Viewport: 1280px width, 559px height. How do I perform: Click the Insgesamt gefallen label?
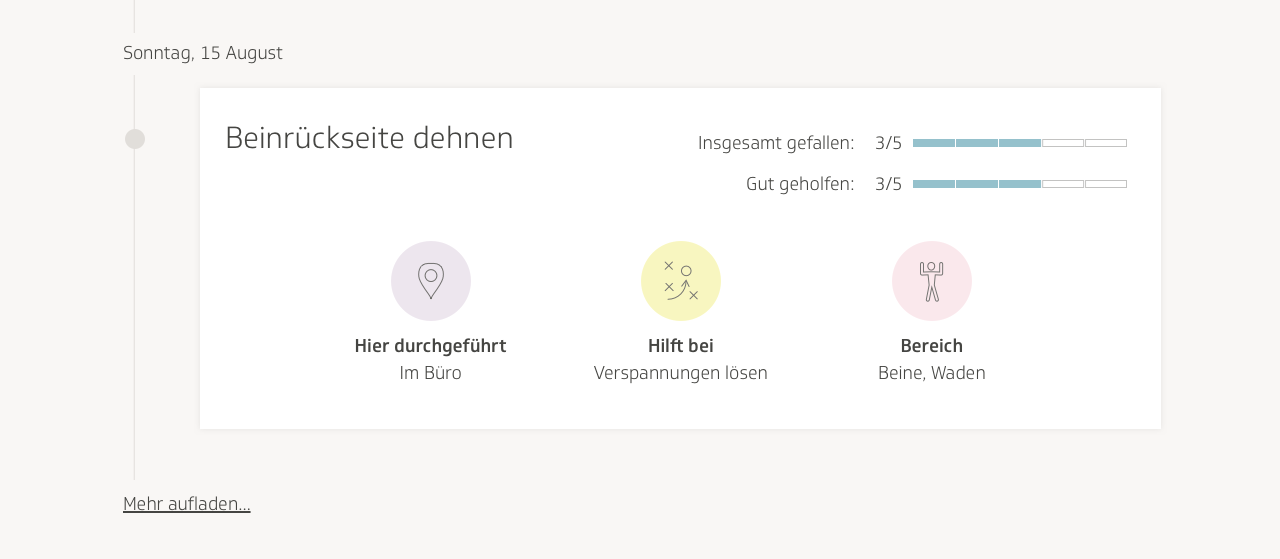coord(776,143)
